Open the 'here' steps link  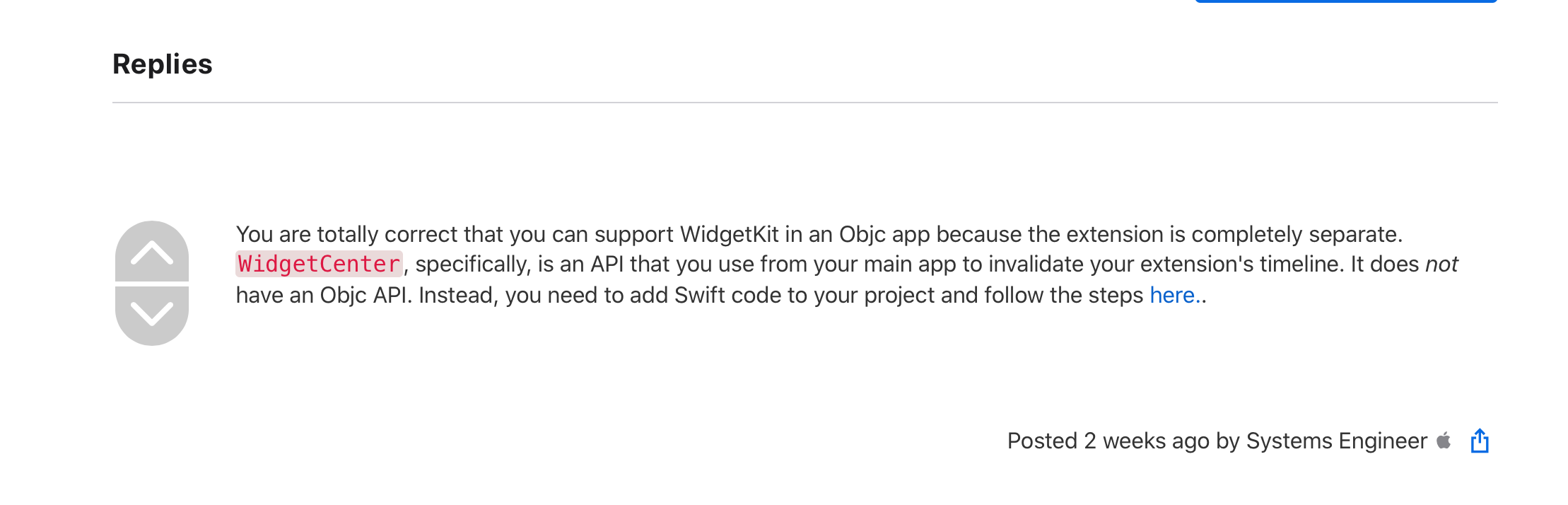pyautogui.click(x=1171, y=295)
